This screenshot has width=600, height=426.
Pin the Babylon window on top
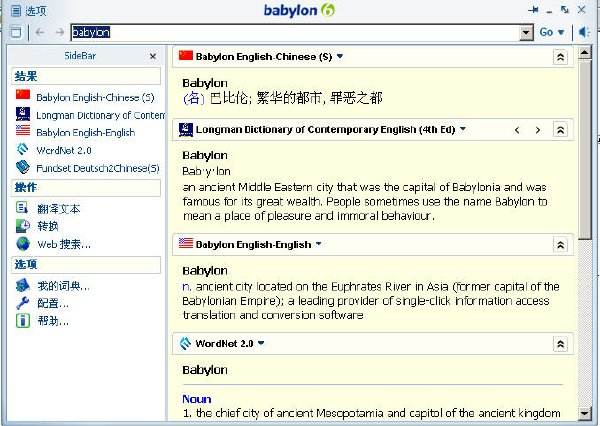click(533, 10)
